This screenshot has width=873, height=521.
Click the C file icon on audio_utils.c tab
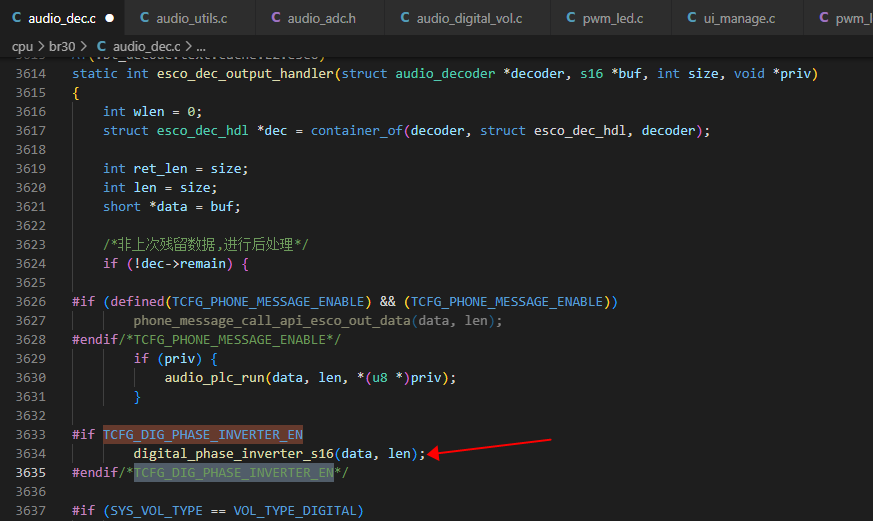tap(144, 18)
